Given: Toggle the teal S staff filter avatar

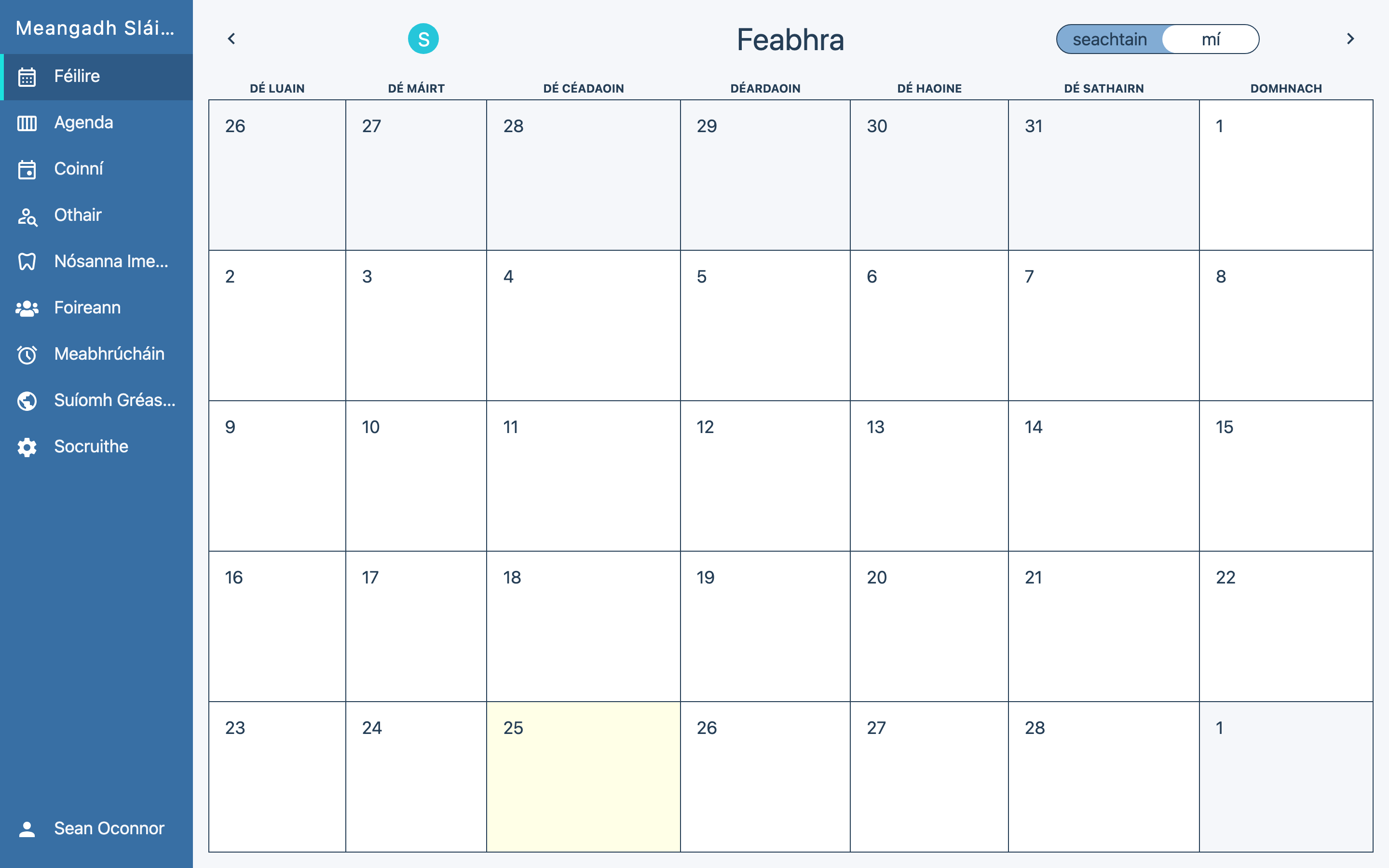Looking at the screenshot, I should pos(423,39).
